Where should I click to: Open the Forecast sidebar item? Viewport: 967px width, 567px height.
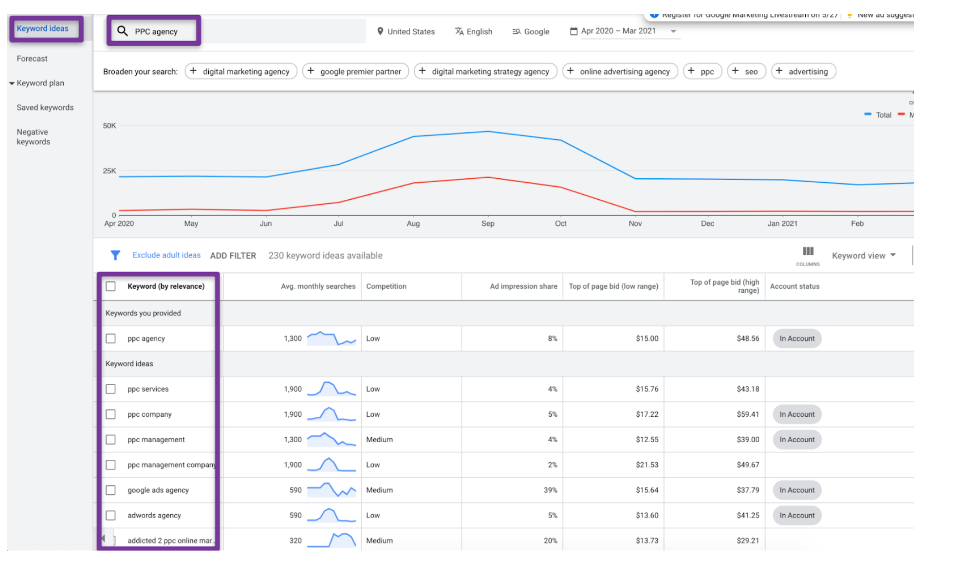(x=32, y=59)
